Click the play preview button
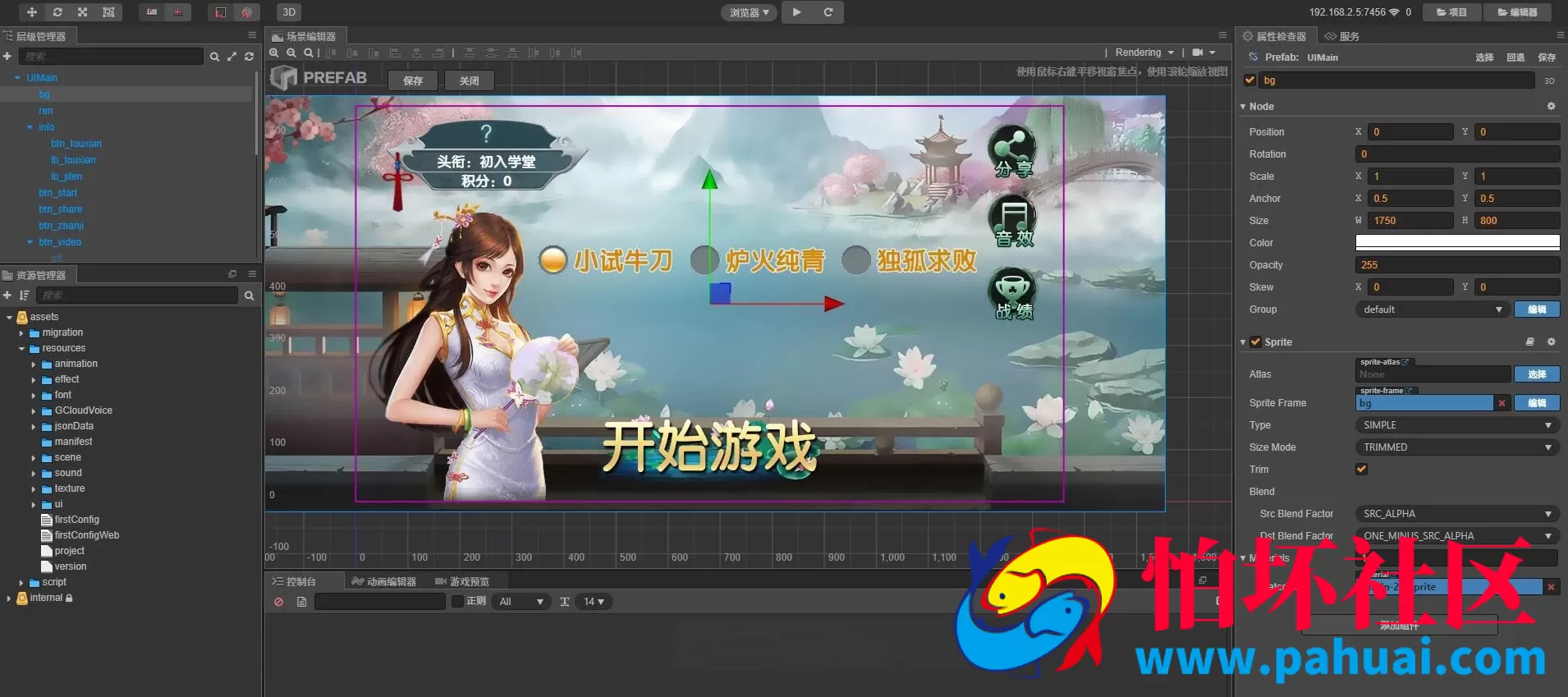1568x697 pixels. (x=796, y=12)
